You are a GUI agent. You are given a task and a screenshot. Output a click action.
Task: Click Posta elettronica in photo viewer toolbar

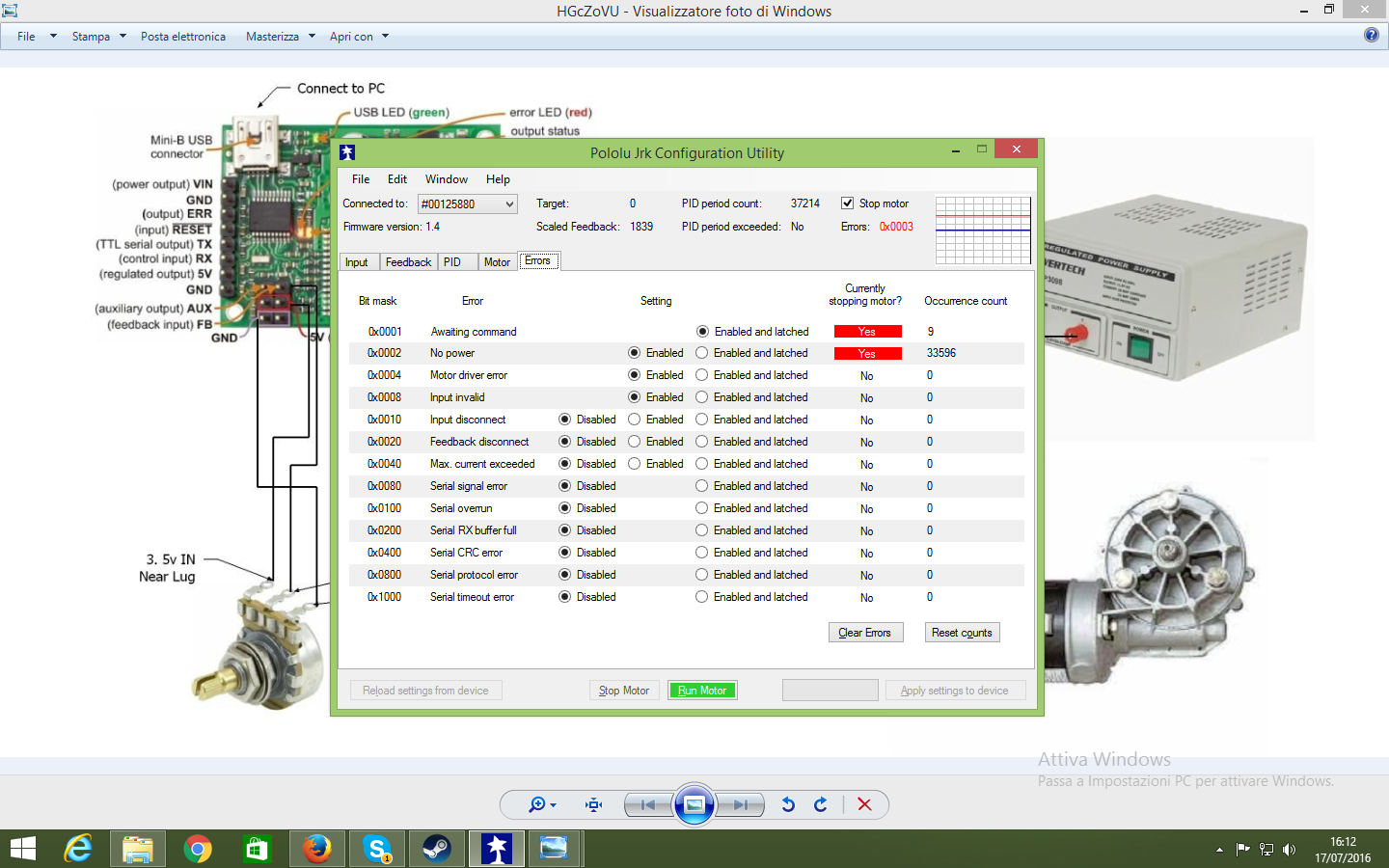[183, 37]
